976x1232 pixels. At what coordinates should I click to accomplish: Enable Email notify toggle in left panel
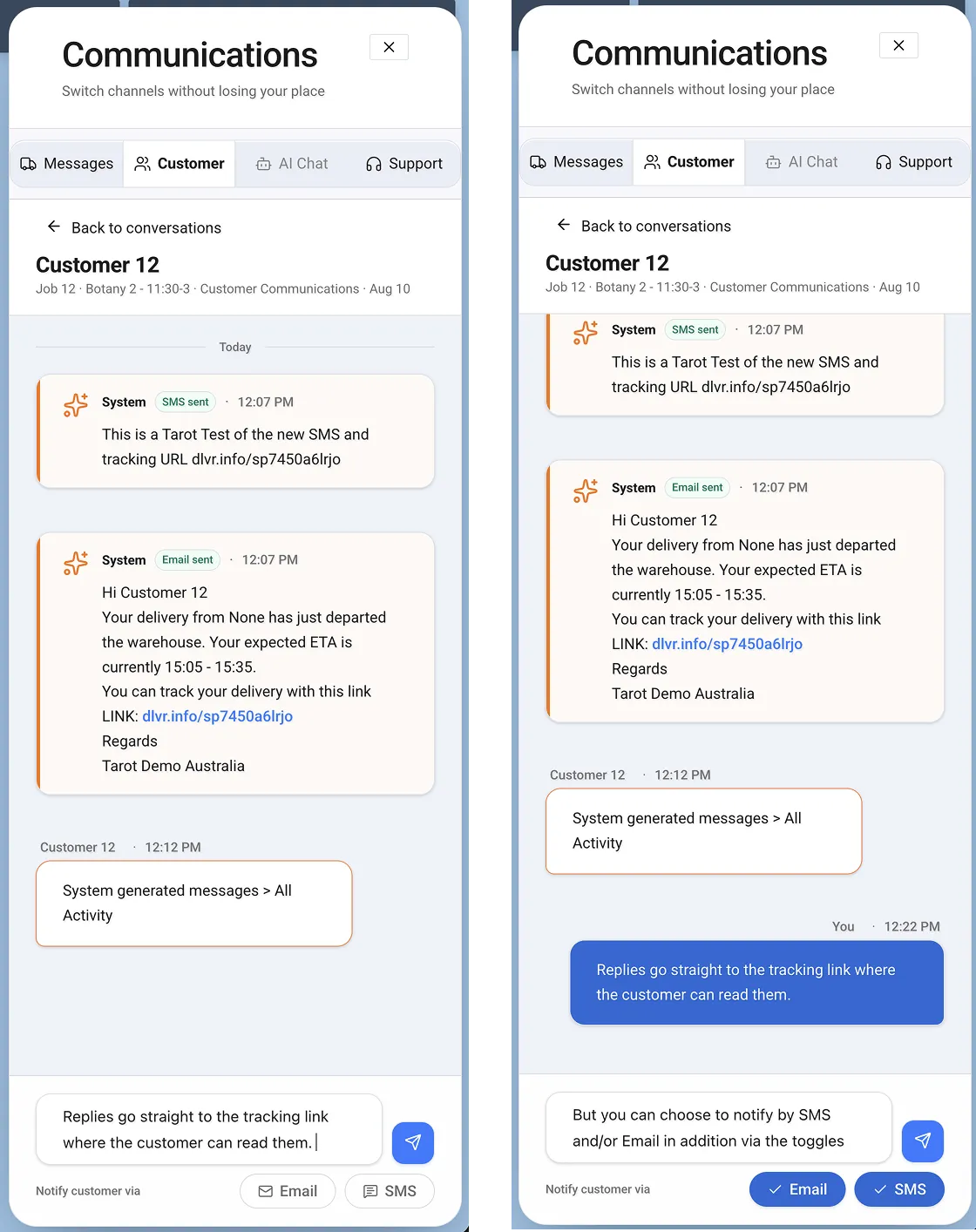tap(288, 1191)
